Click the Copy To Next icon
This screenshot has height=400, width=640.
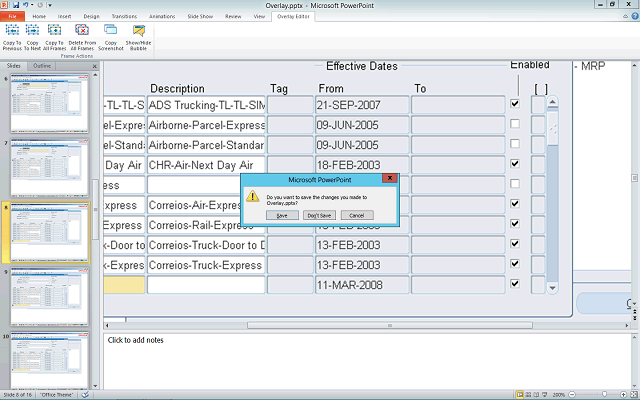[x=33, y=33]
